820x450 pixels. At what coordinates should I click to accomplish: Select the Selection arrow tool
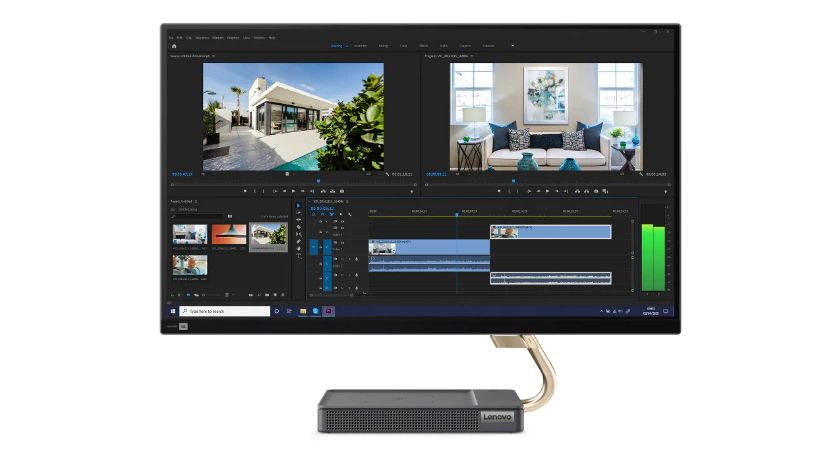point(298,206)
